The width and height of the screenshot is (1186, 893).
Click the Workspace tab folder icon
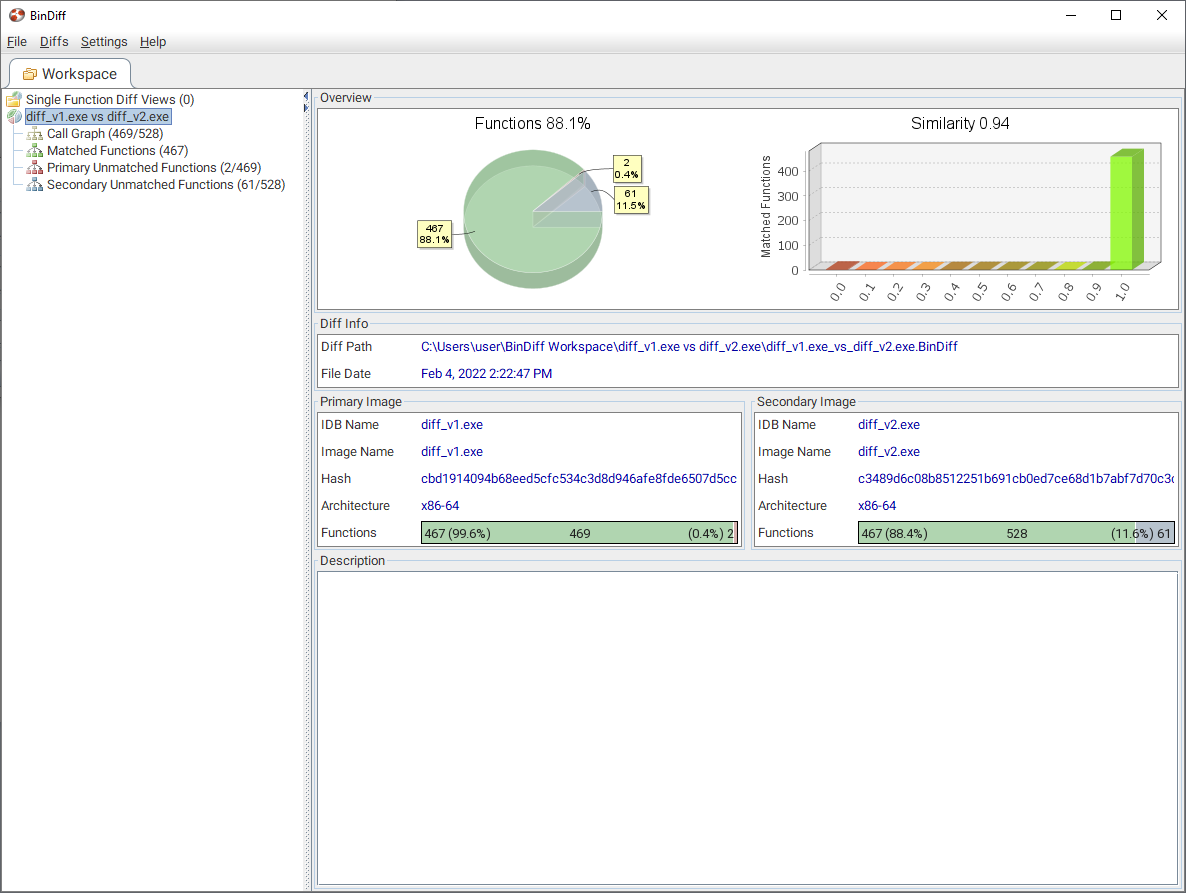[x=29, y=74]
